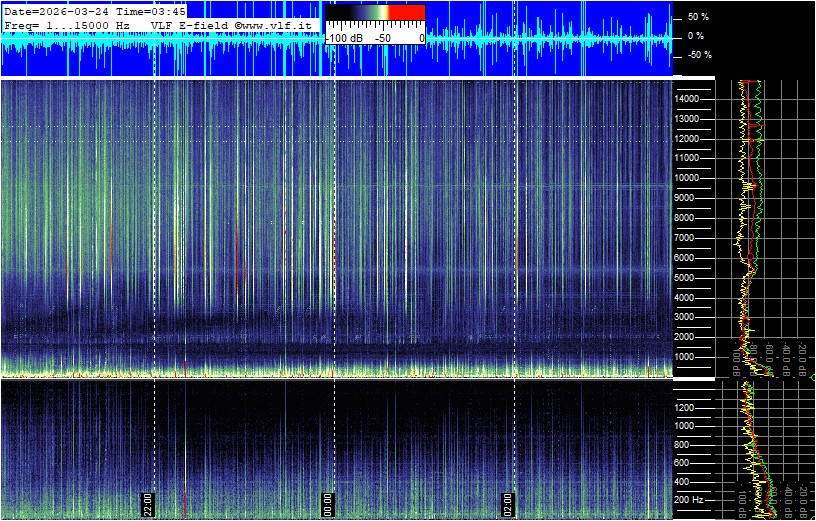Viewport: 816px width, 521px height.
Task: Click the 200 Hz label on the lower axis
Action: tap(692, 498)
